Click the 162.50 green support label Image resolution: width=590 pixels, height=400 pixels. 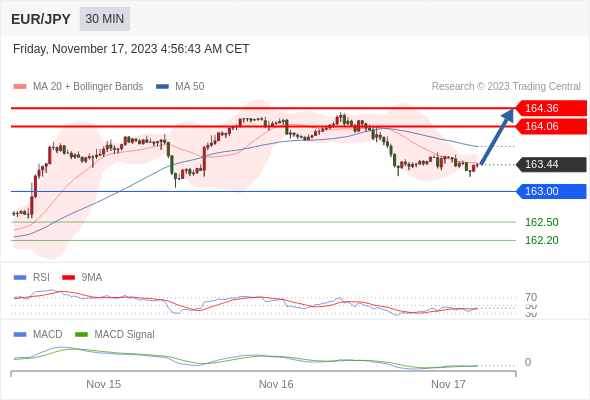(541, 222)
